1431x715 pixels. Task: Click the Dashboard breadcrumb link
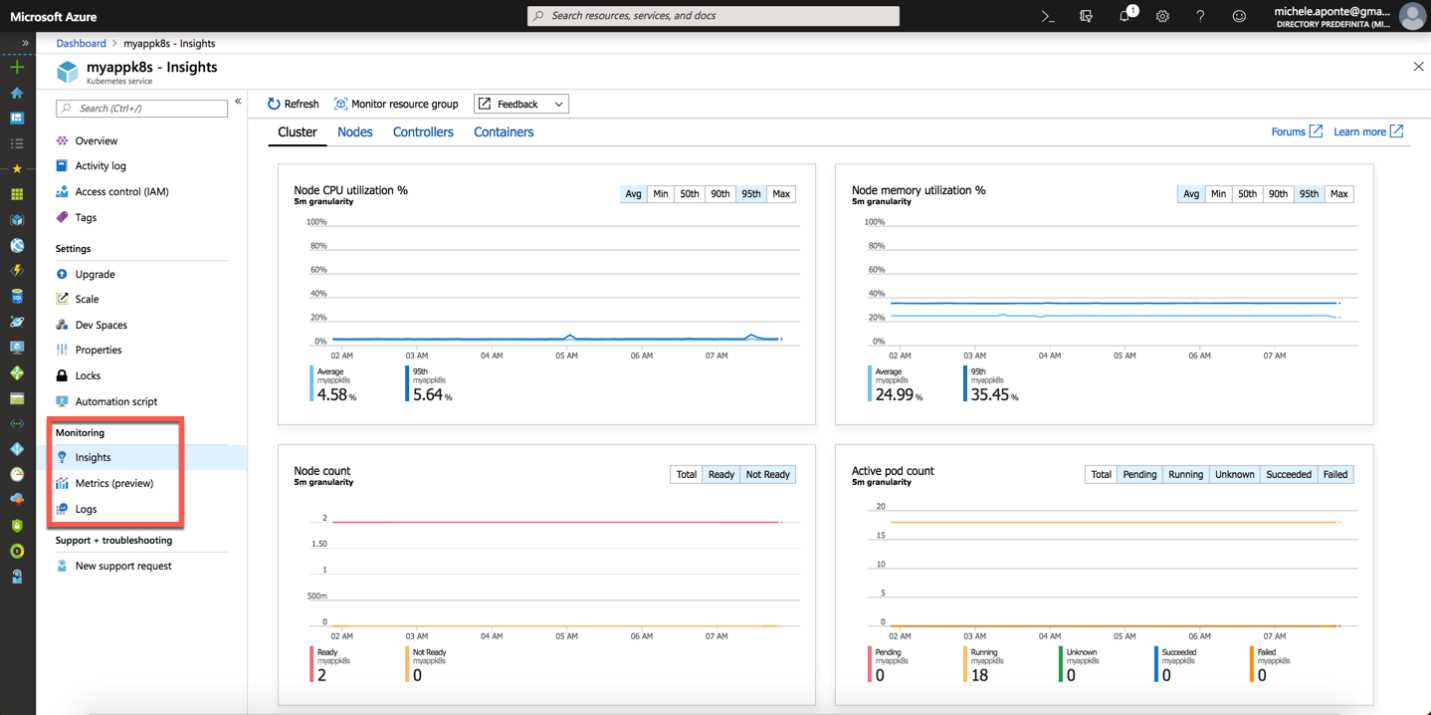(80, 43)
